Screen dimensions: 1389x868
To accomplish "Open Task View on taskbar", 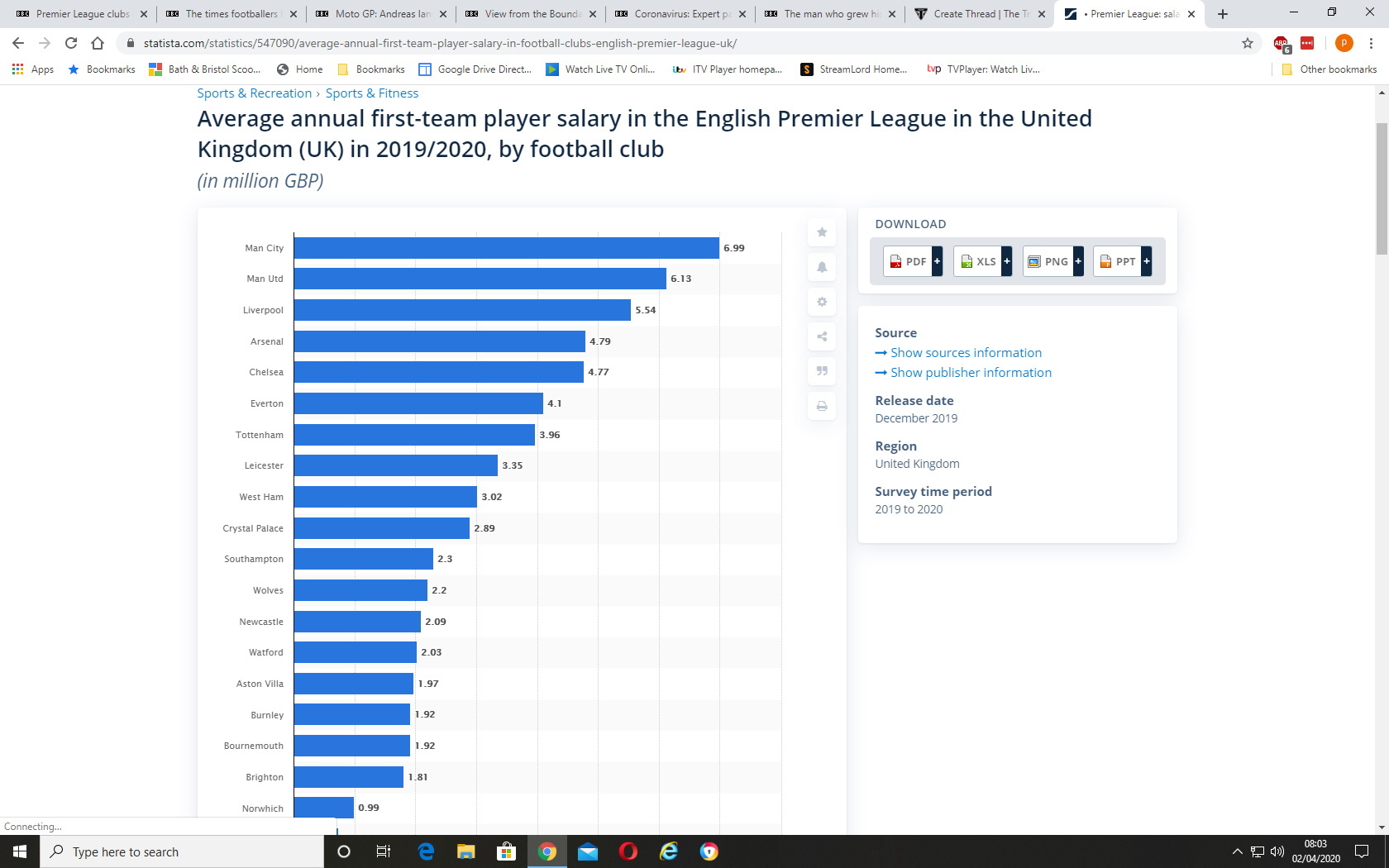I will coord(384,851).
